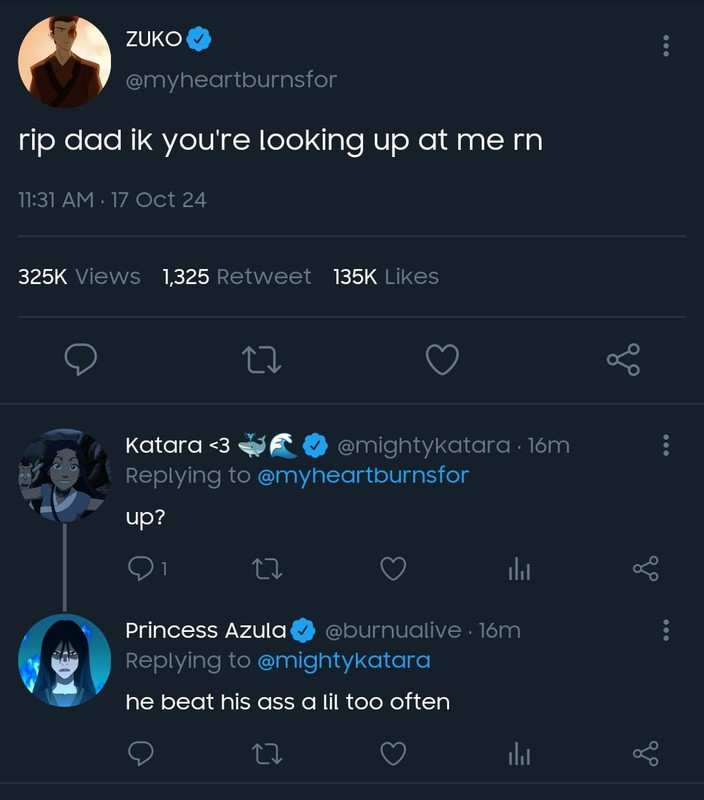
Task: Open more options on Princess Azula's reply
Action: [666, 630]
